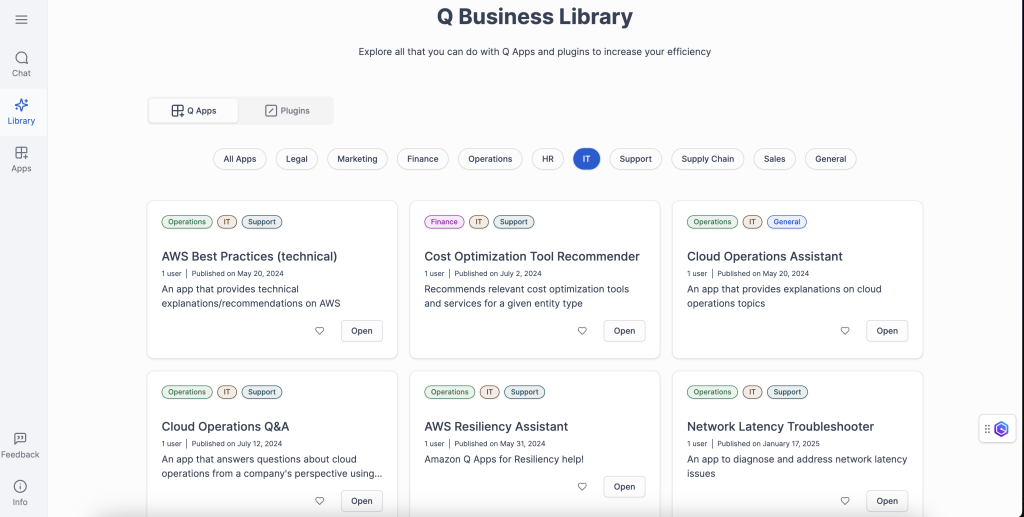This screenshot has width=1024, height=517.
Task: Open Network Latency Troubleshooter app
Action: [887, 501]
